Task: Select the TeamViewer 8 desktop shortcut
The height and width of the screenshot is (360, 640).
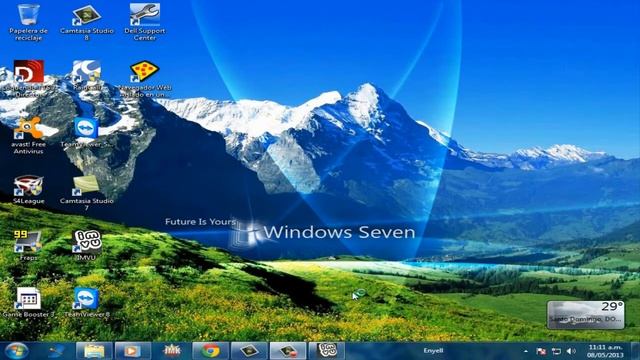Action: pyautogui.click(x=87, y=302)
